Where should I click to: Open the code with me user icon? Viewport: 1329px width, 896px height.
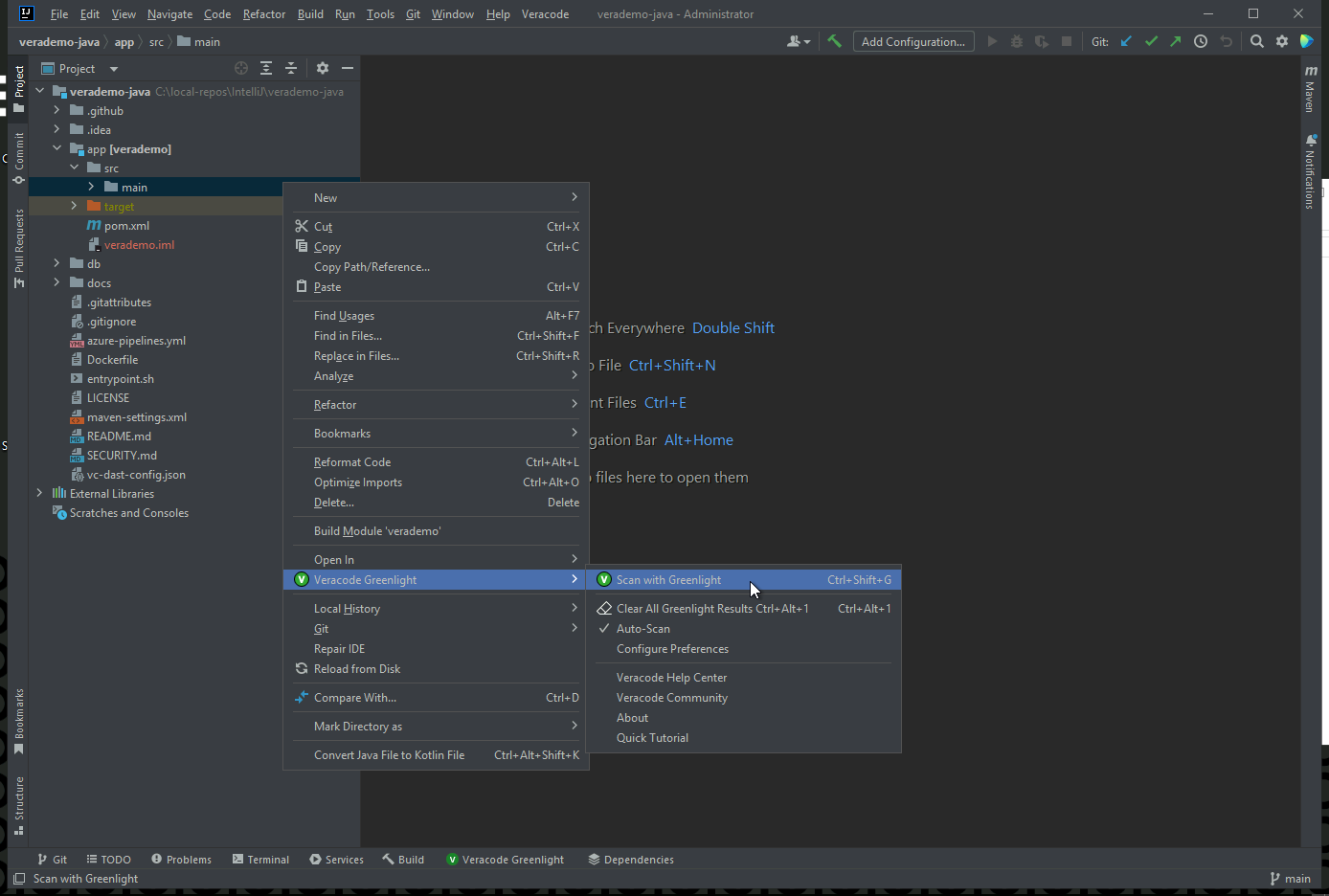[798, 41]
